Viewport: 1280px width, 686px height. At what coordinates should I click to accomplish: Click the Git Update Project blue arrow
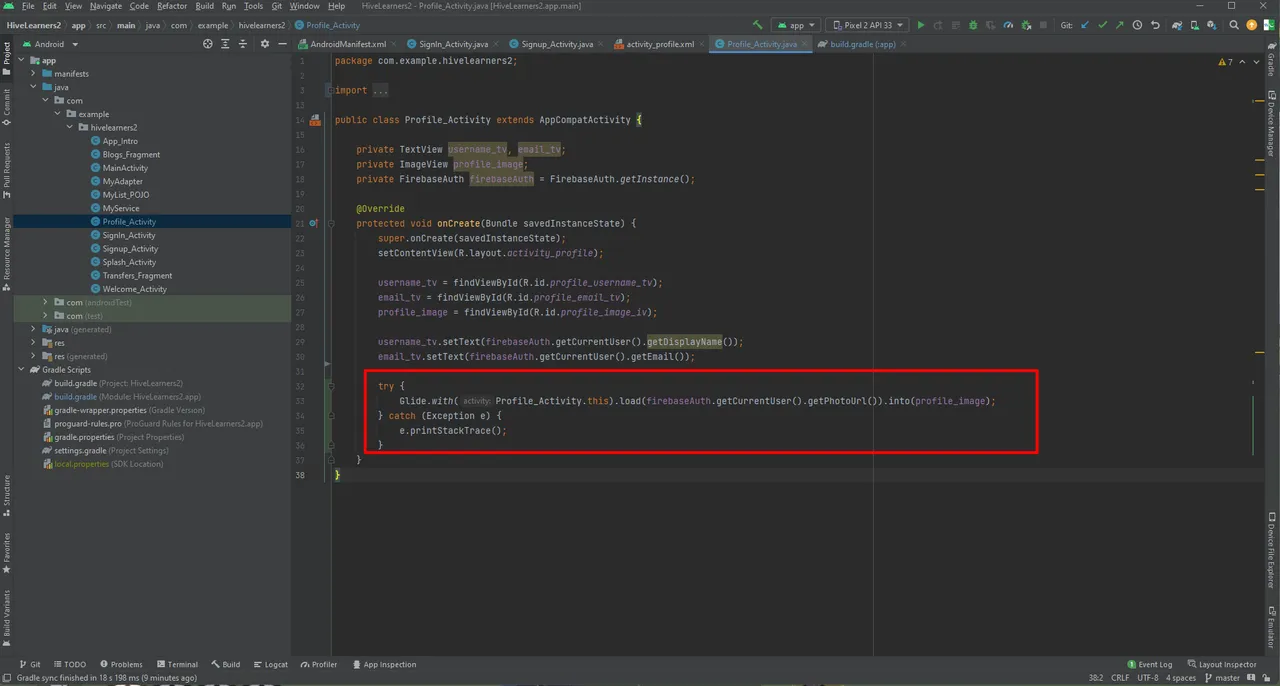[1085, 25]
